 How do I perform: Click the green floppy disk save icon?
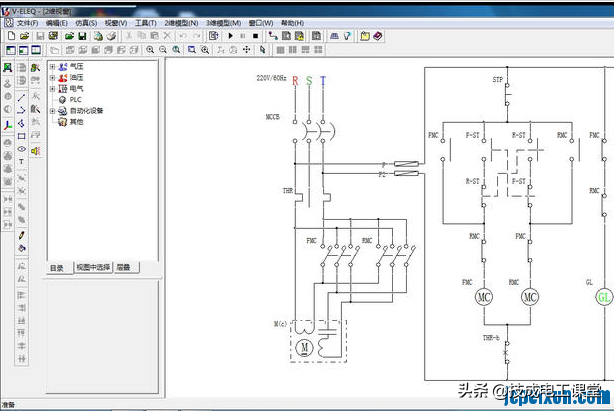coord(82,36)
